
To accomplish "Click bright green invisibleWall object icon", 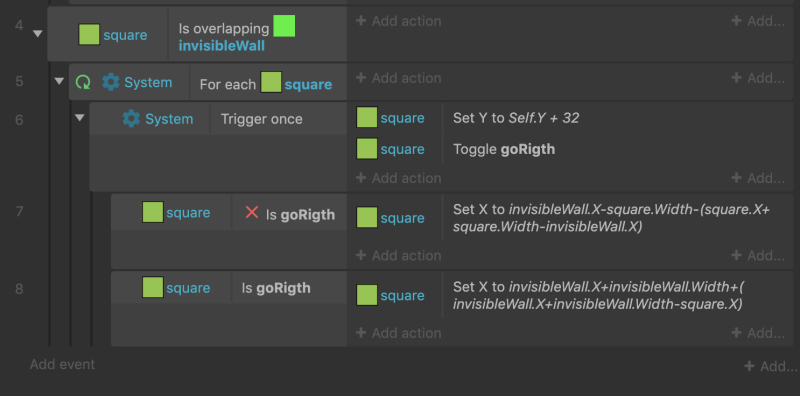I will coord(284,26).
